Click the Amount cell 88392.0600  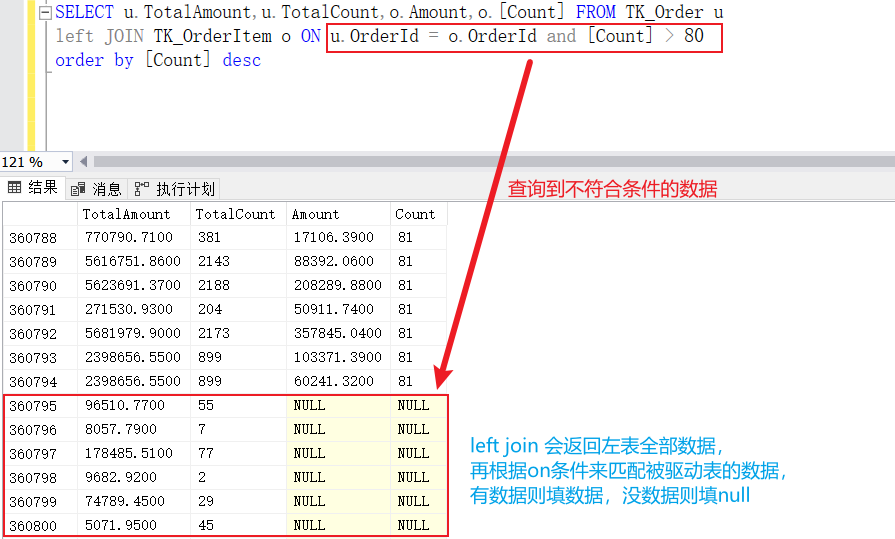tap(338, 262)
